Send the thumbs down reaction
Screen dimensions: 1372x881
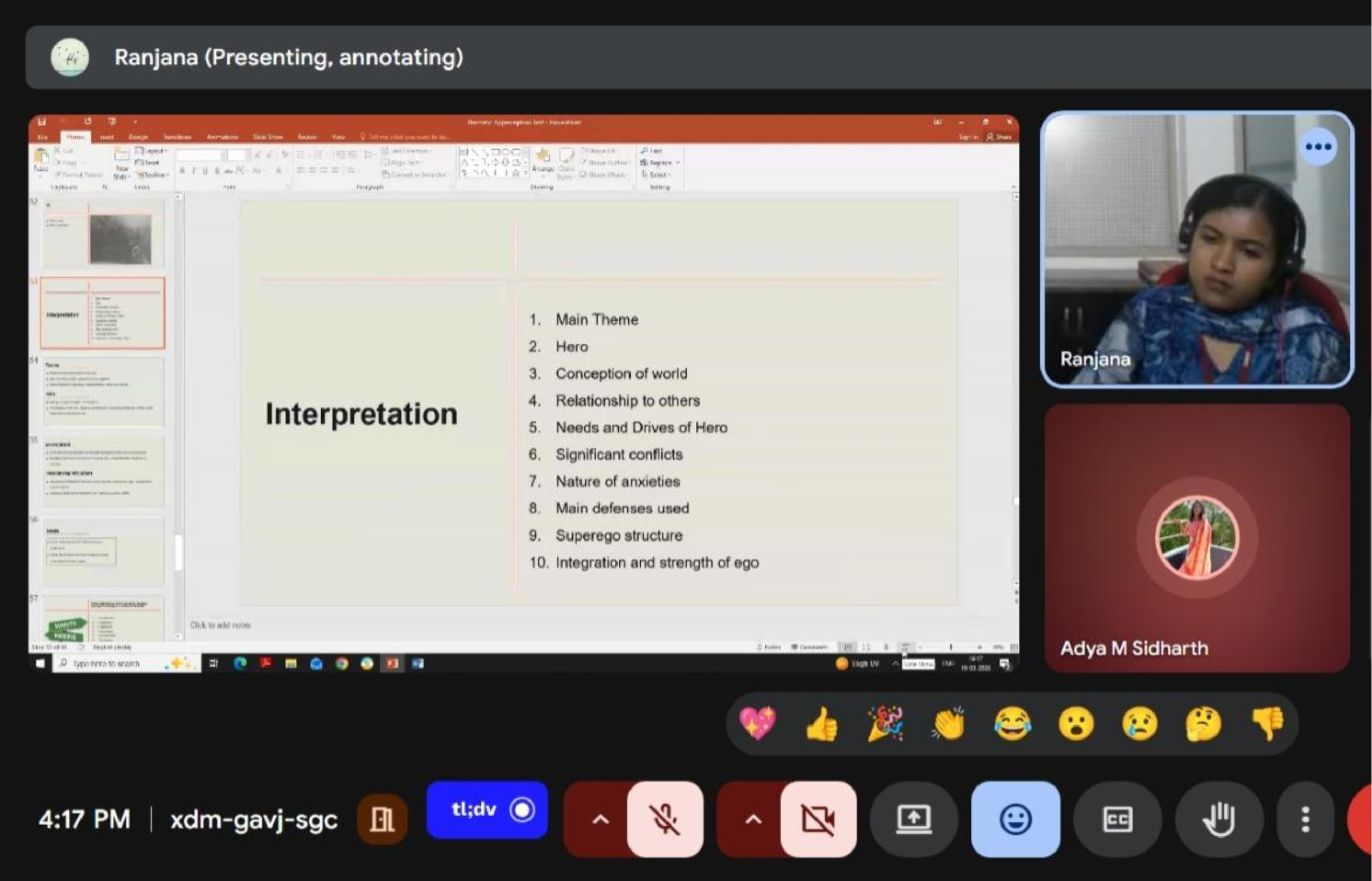(x=1267, y=723)
